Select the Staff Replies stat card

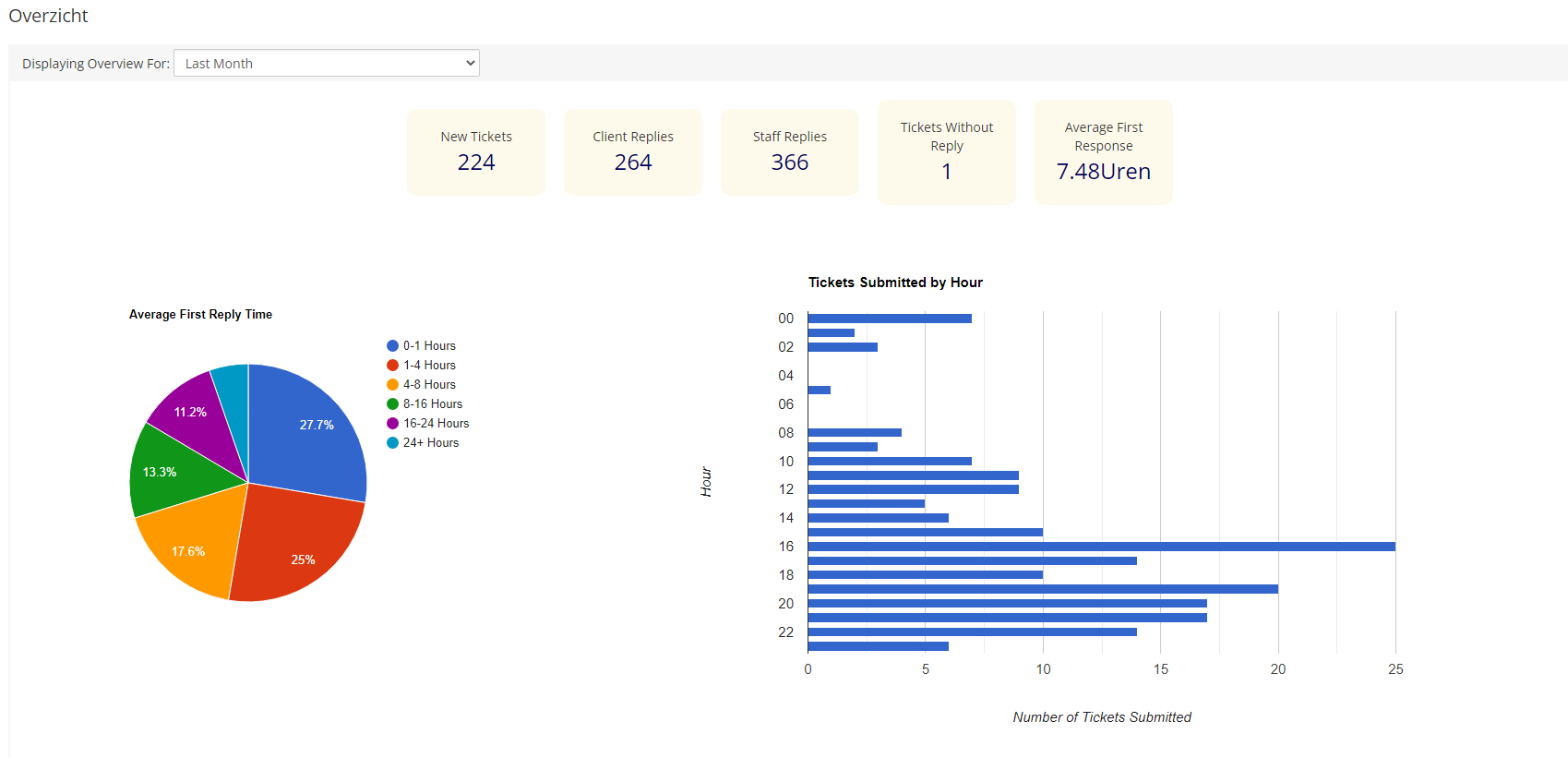pyautogui.click(x=790, y=152)
